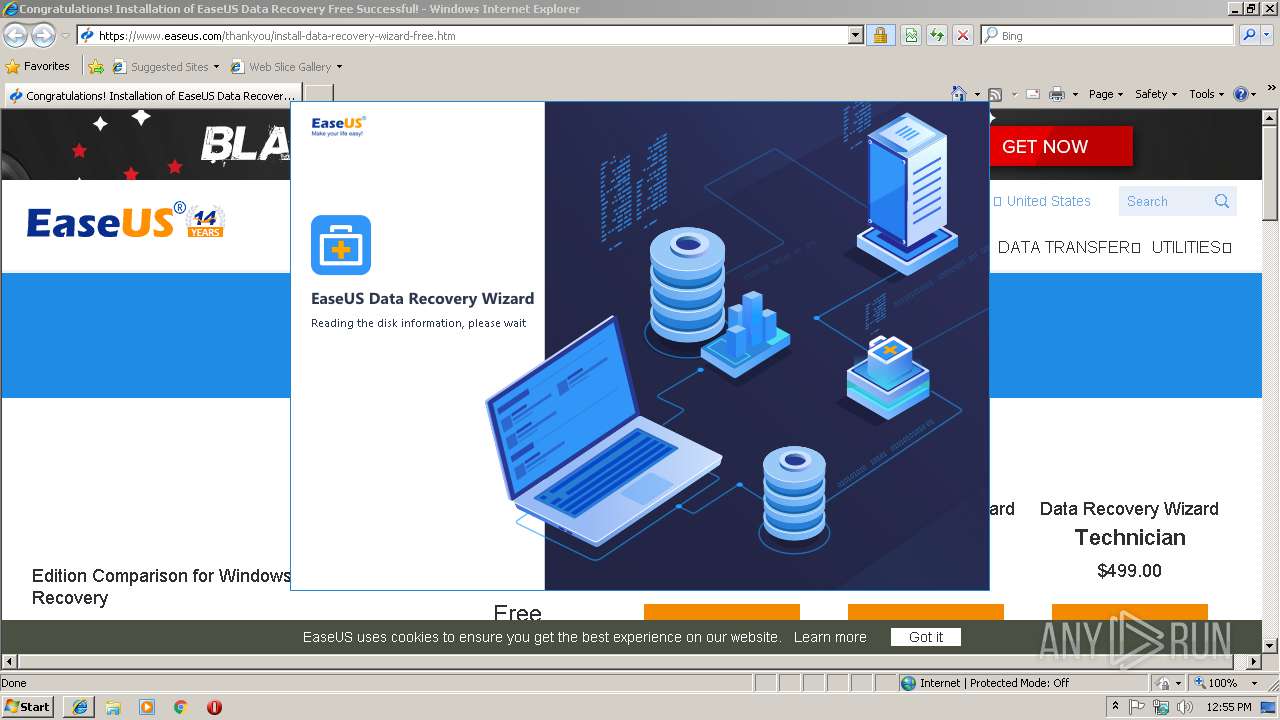The image size is (1280, 720).
Task: Click the horizontal scrollbar right arrow
Action: [1254, 661]
